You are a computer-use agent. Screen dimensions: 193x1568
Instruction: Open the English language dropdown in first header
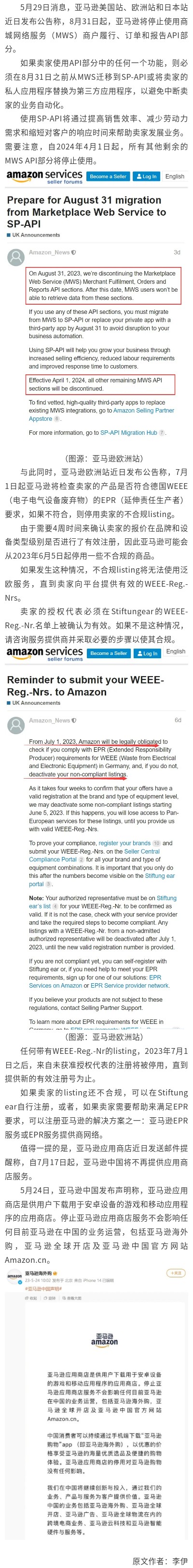tap(175, 177)
